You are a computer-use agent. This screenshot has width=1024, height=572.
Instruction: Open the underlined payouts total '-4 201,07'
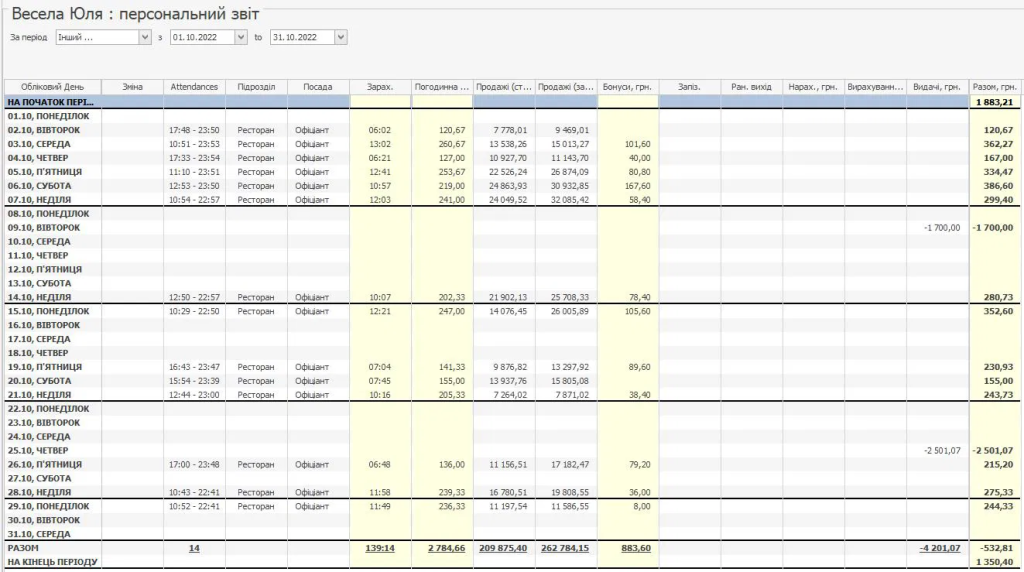940,548
